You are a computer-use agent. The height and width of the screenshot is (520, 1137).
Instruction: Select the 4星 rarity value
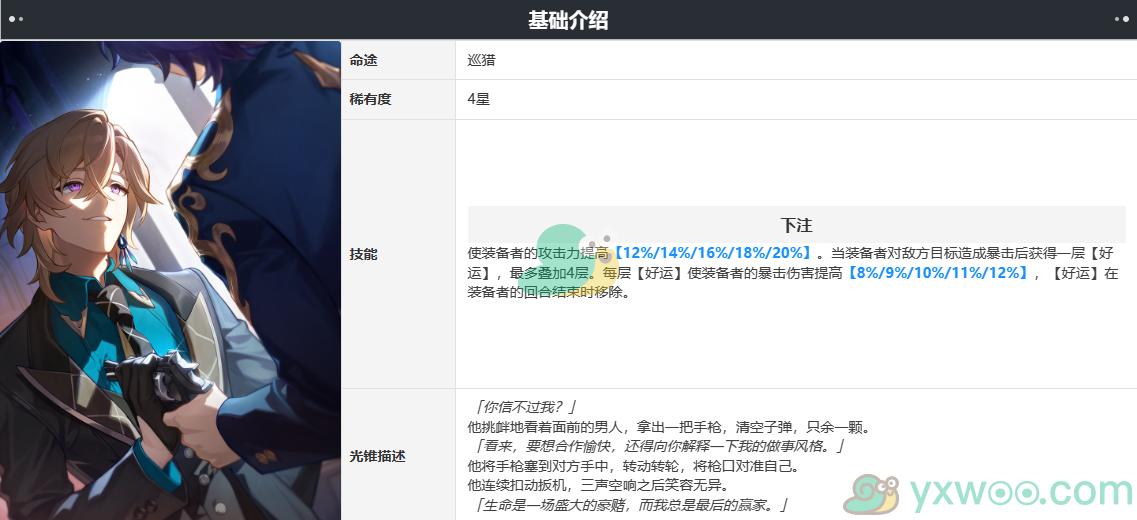click(479, 99)
